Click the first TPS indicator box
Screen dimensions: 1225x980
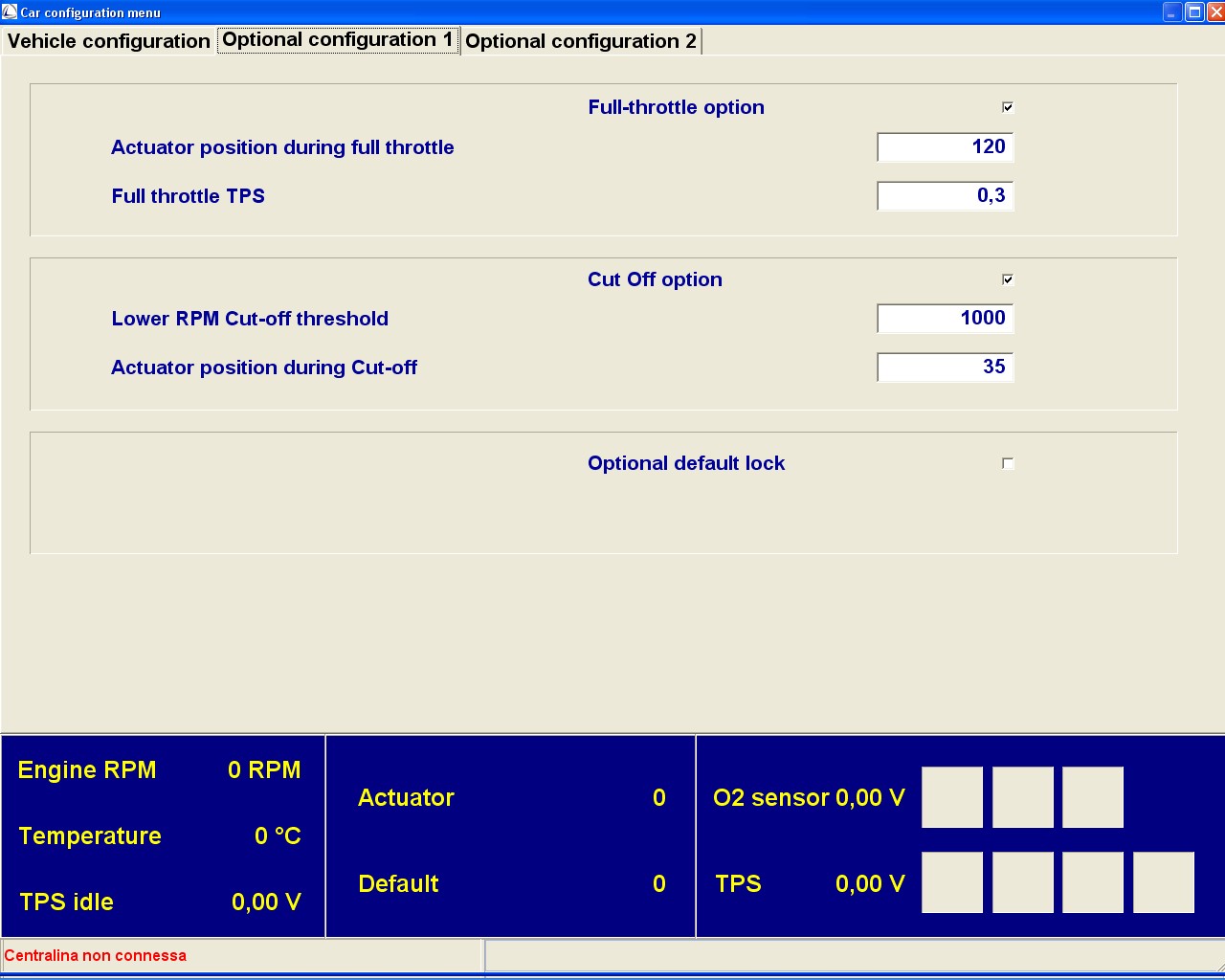click(x=952, y=882)
